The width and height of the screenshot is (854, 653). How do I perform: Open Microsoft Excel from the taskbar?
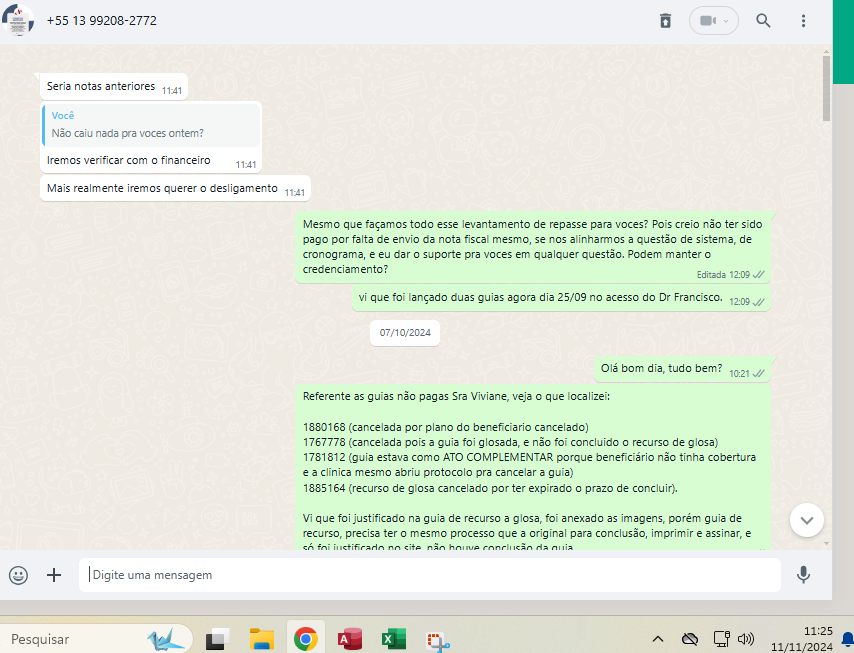pyautogui.click(x=393, y=639)
